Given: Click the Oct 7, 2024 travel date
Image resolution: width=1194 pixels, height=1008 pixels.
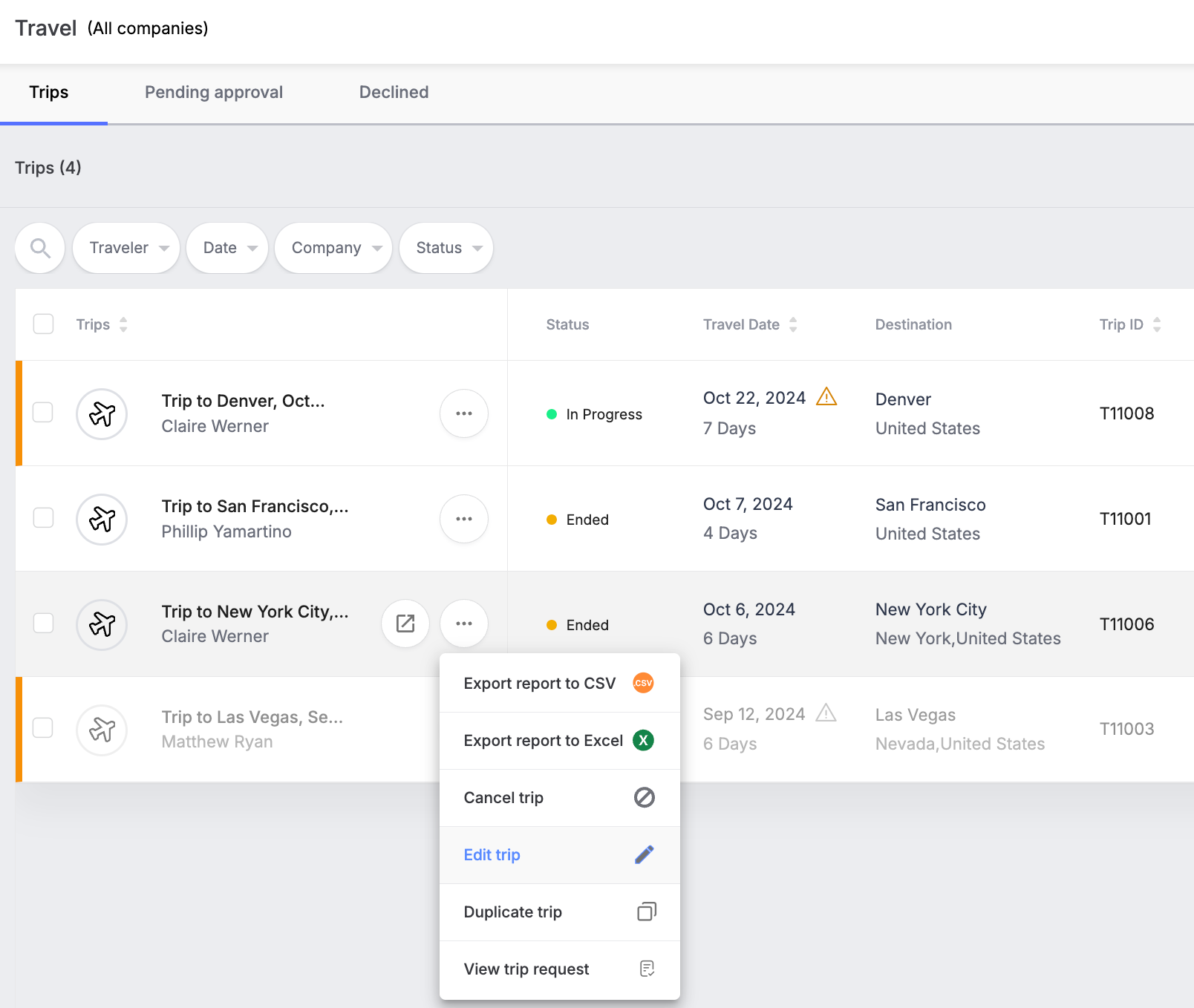Looking at the screenshot, I should pos(748,504).
